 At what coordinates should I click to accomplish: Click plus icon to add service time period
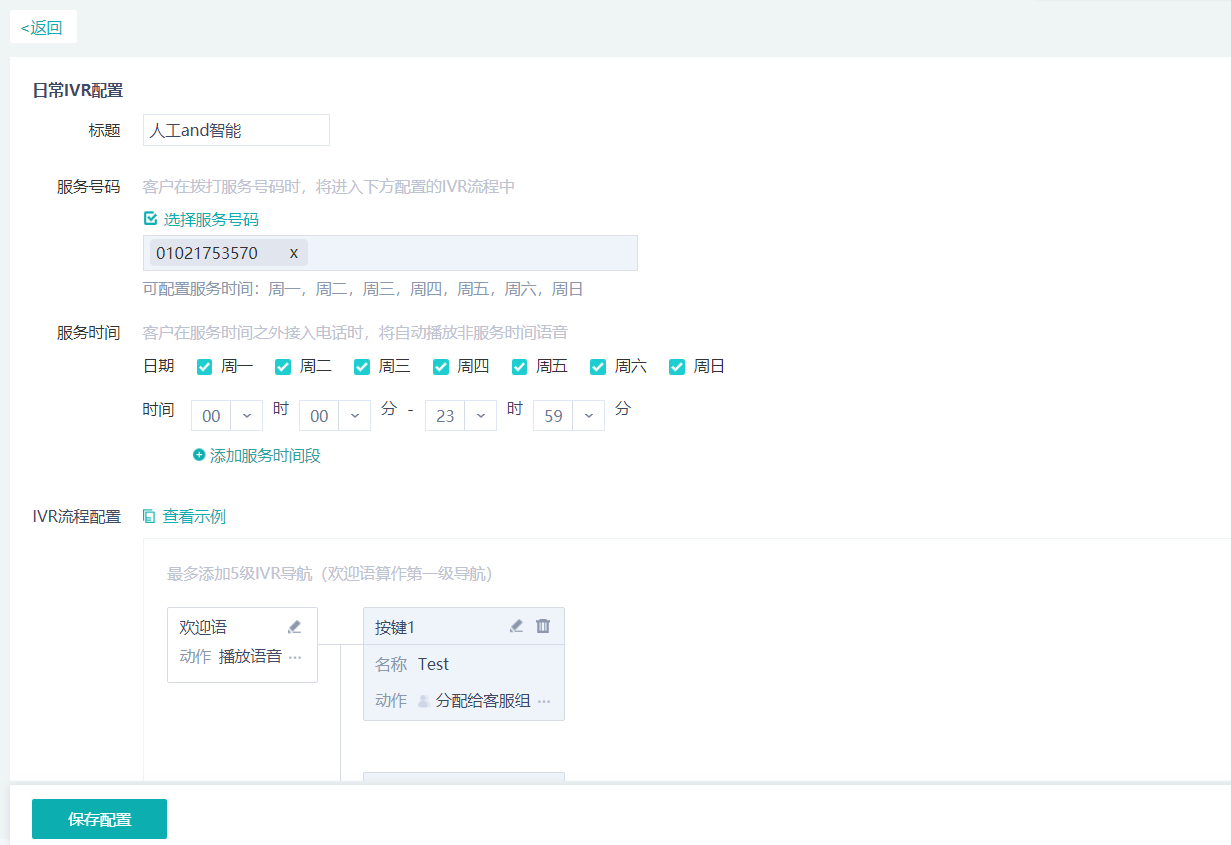coord(199,455)
